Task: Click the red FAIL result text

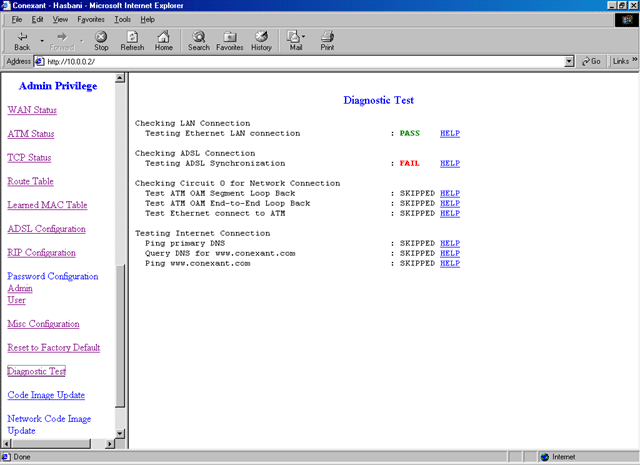Action: [409, 163]
